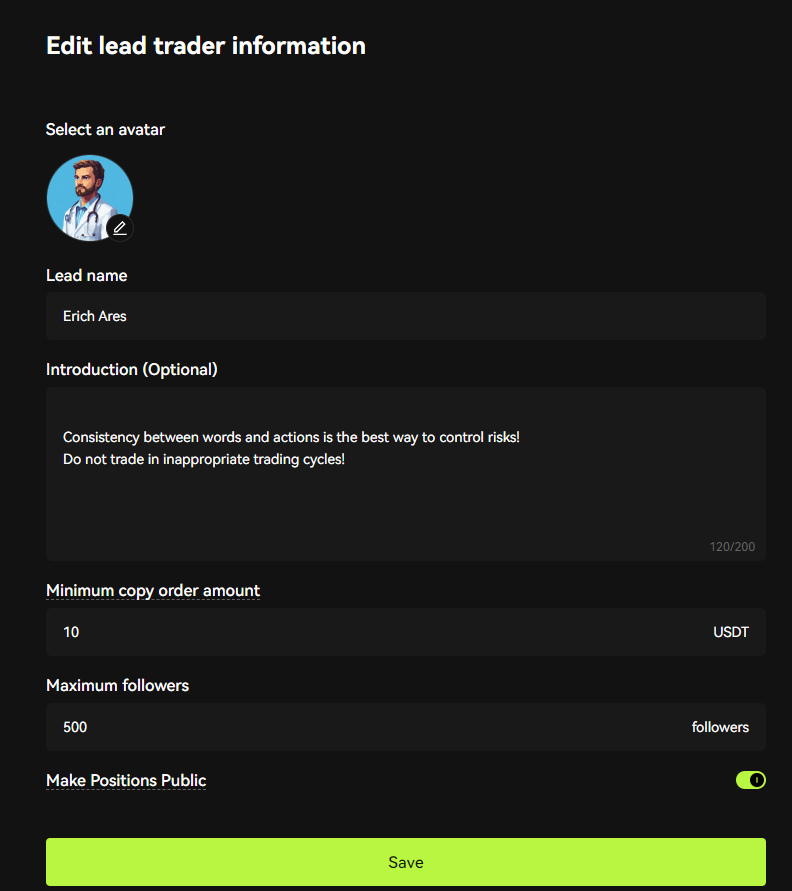Click the Maximum followers label
Viewport: 792px width, 891px height.
coord(118,685)
